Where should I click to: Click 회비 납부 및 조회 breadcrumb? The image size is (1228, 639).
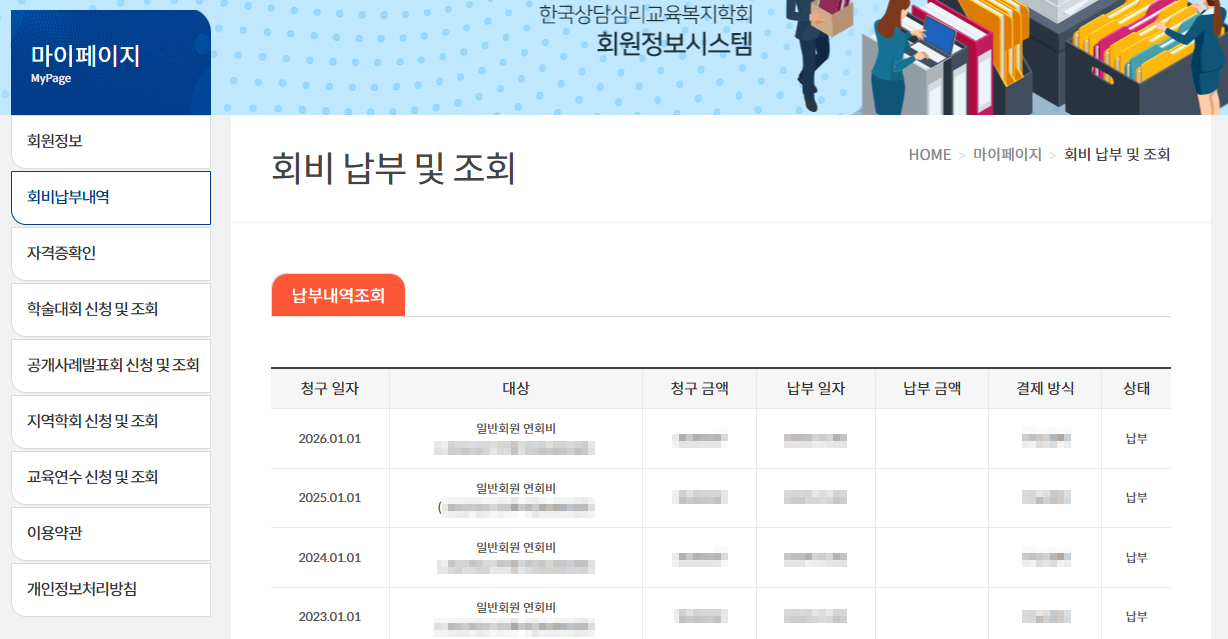point(1117,155)
